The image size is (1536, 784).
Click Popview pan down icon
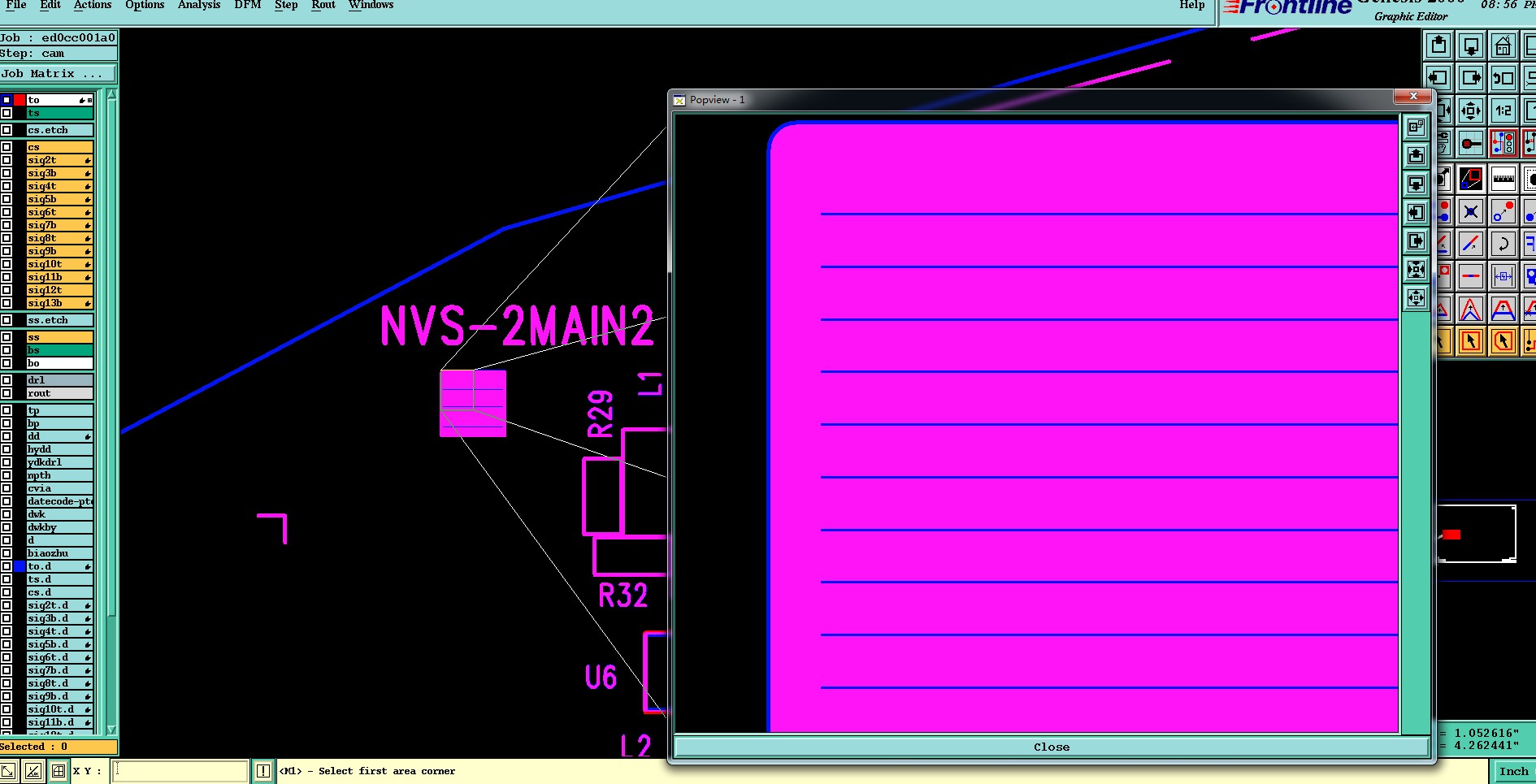(x=1417, y=184)
